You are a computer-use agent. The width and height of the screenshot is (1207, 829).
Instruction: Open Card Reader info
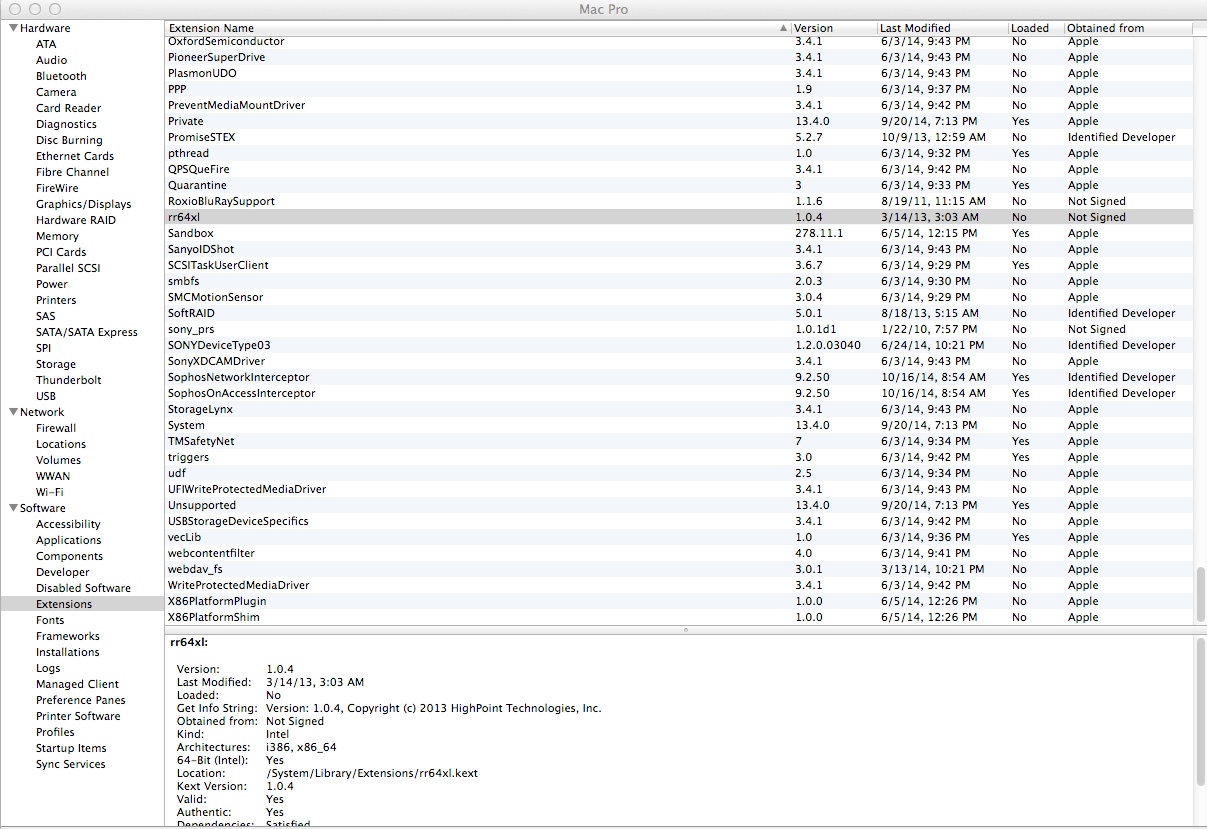click(69, 108)
